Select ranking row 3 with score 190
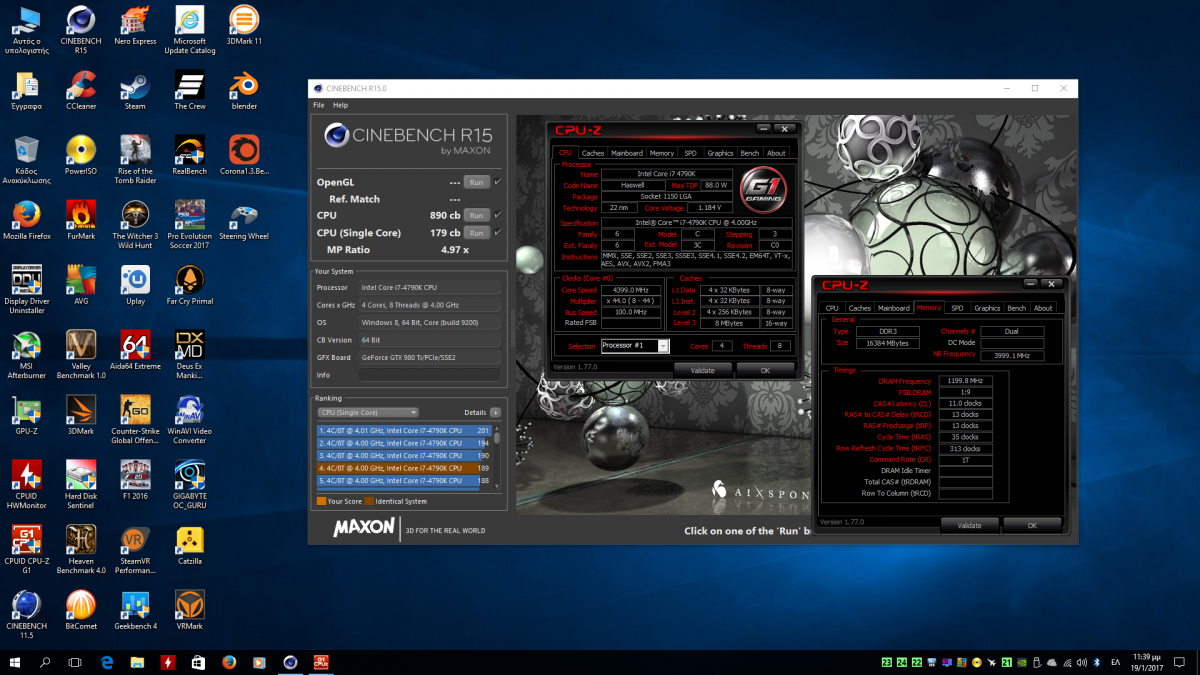Viewport: 1200px width, 675px height. pyautogui.click(x=404, y=455)
